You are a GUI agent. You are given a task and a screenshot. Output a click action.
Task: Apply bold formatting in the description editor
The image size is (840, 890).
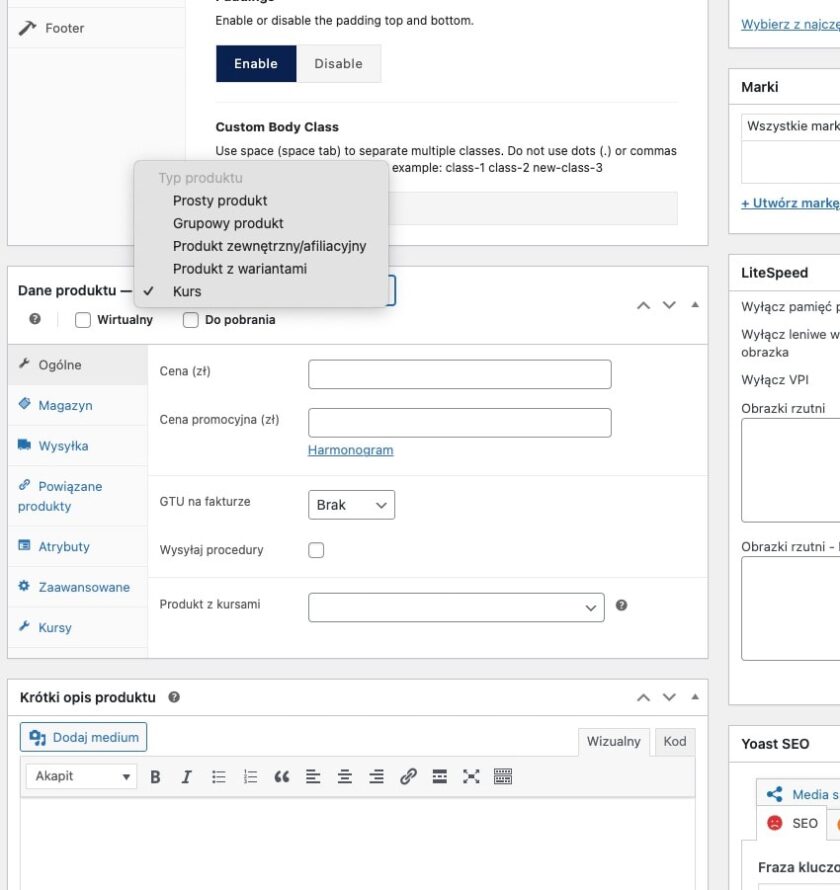tap(155, 776)
